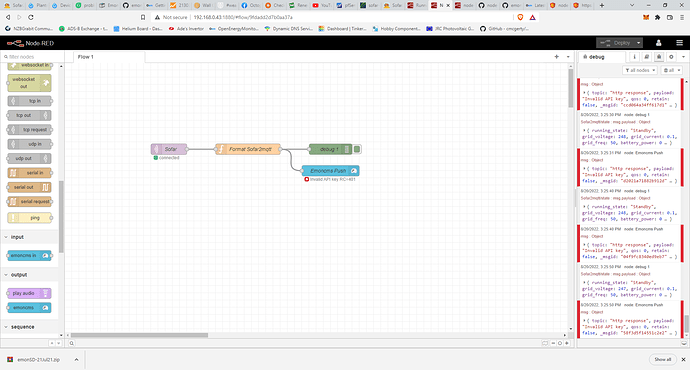Open the flow list dropdown arrow
This screenshot has height=370, width=690.
click(568, 57)
